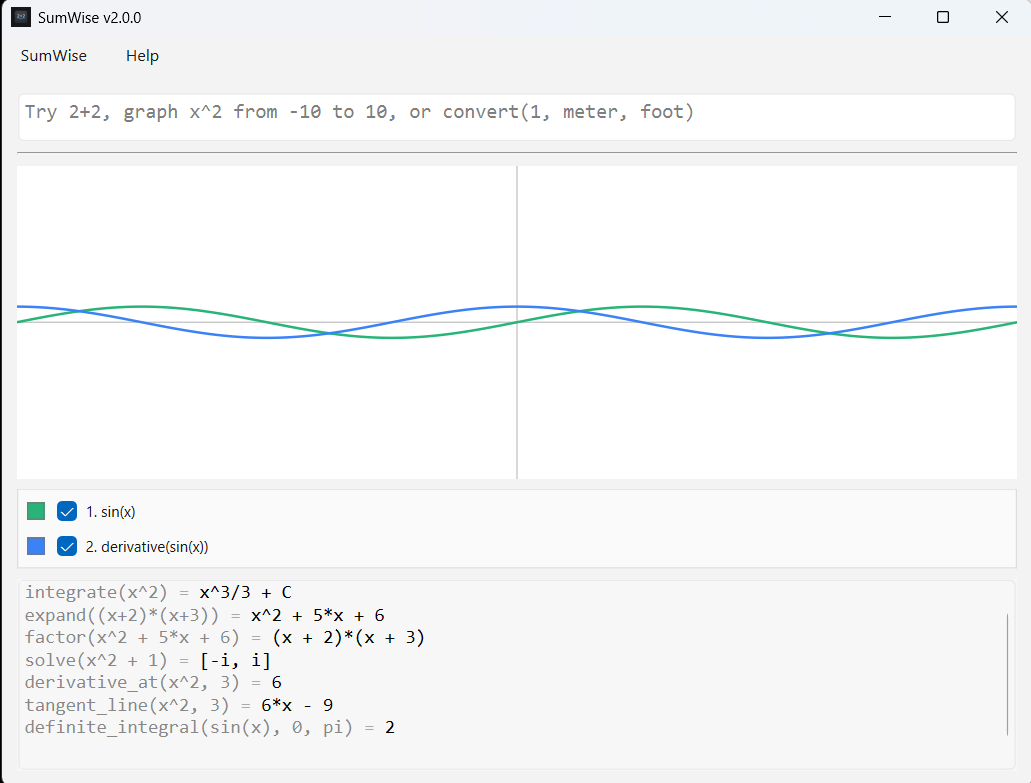The height and width of the screenshot is (783, 1031).
Task: Click the SumWise app icon in title bar
Action: [21, 17]
